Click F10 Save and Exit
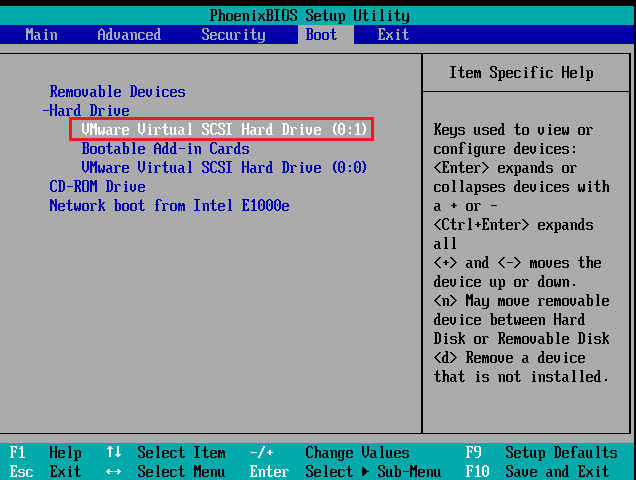Viewport: 636px width, 480px height. 541,471
